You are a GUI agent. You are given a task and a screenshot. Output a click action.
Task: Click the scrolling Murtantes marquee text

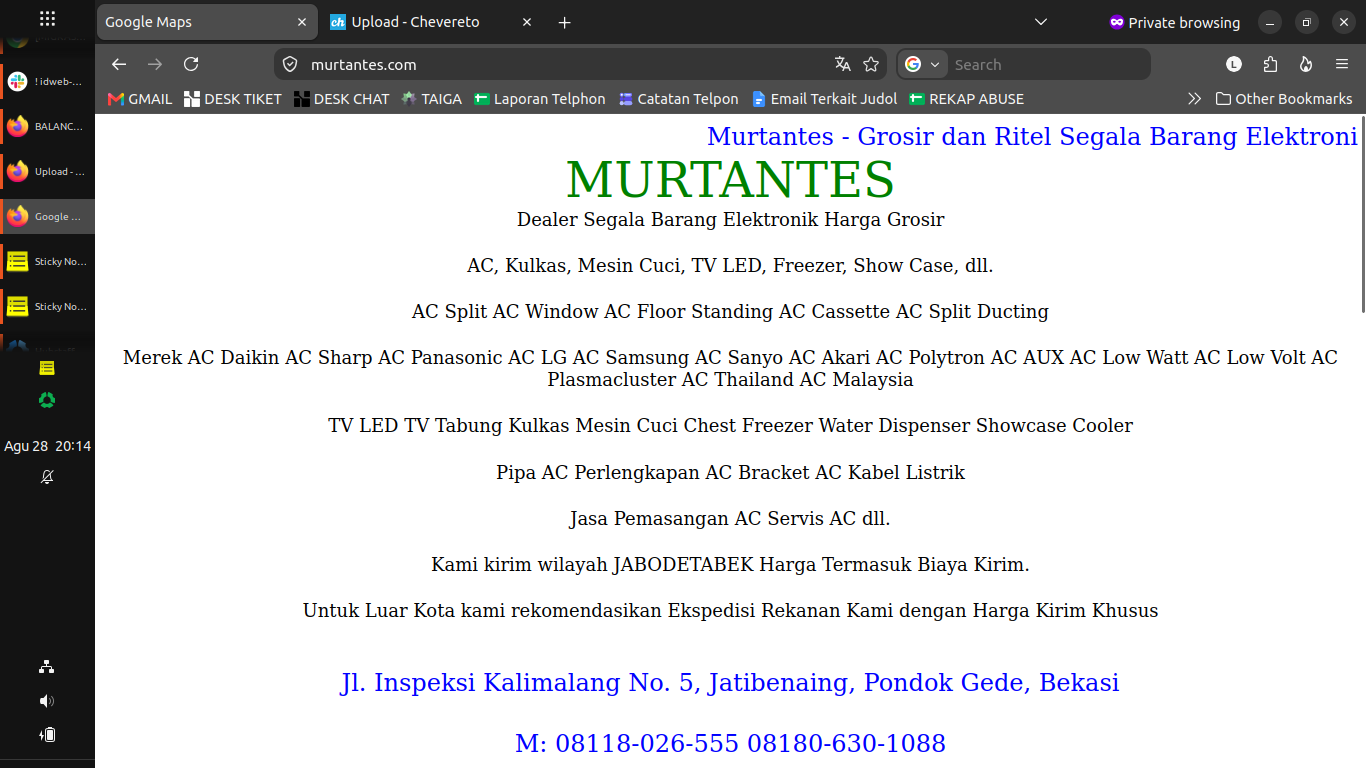1032,136
